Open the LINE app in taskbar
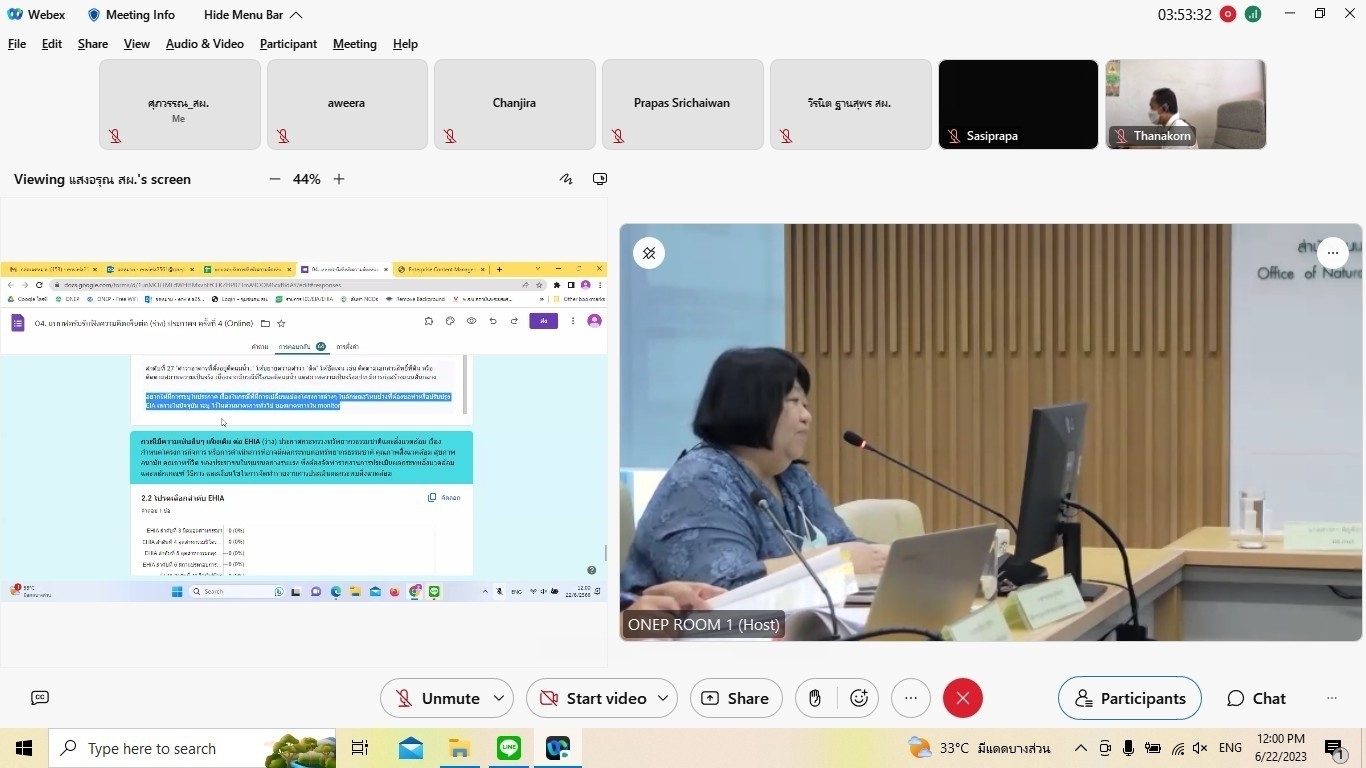This screenshot has width=1366, height=768. click(509, 748)
